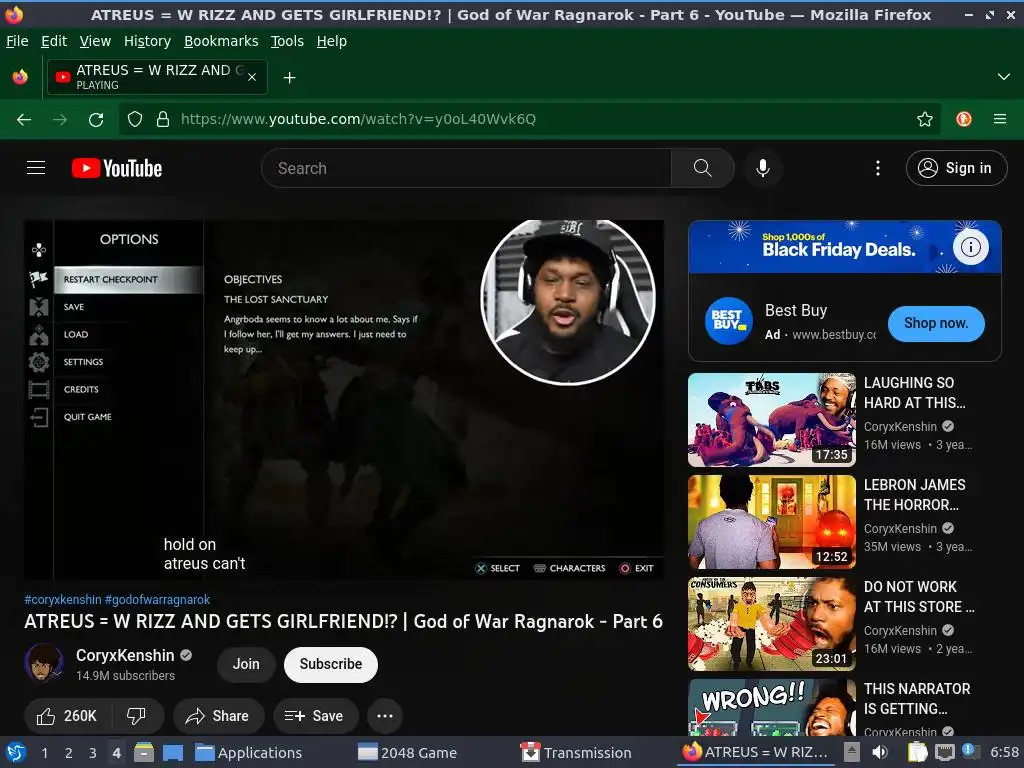Show tracking protection shield info
This screenshot has height=768, width=1024.
click(135, 120)
